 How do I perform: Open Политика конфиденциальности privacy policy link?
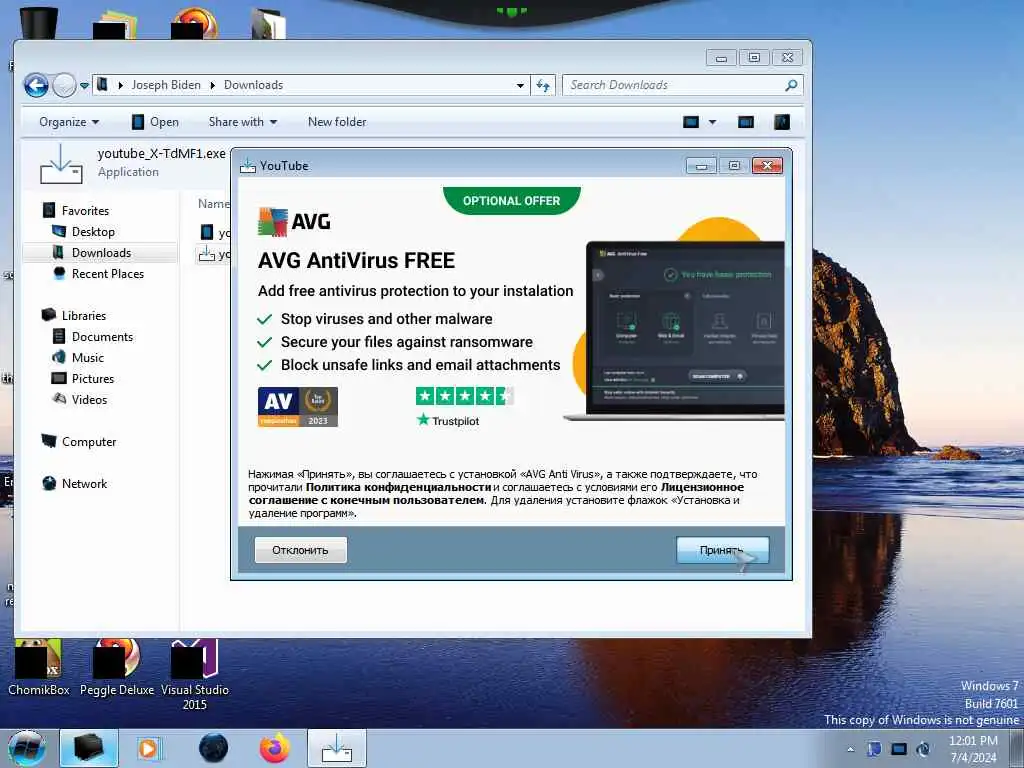[x=398, y=487]
